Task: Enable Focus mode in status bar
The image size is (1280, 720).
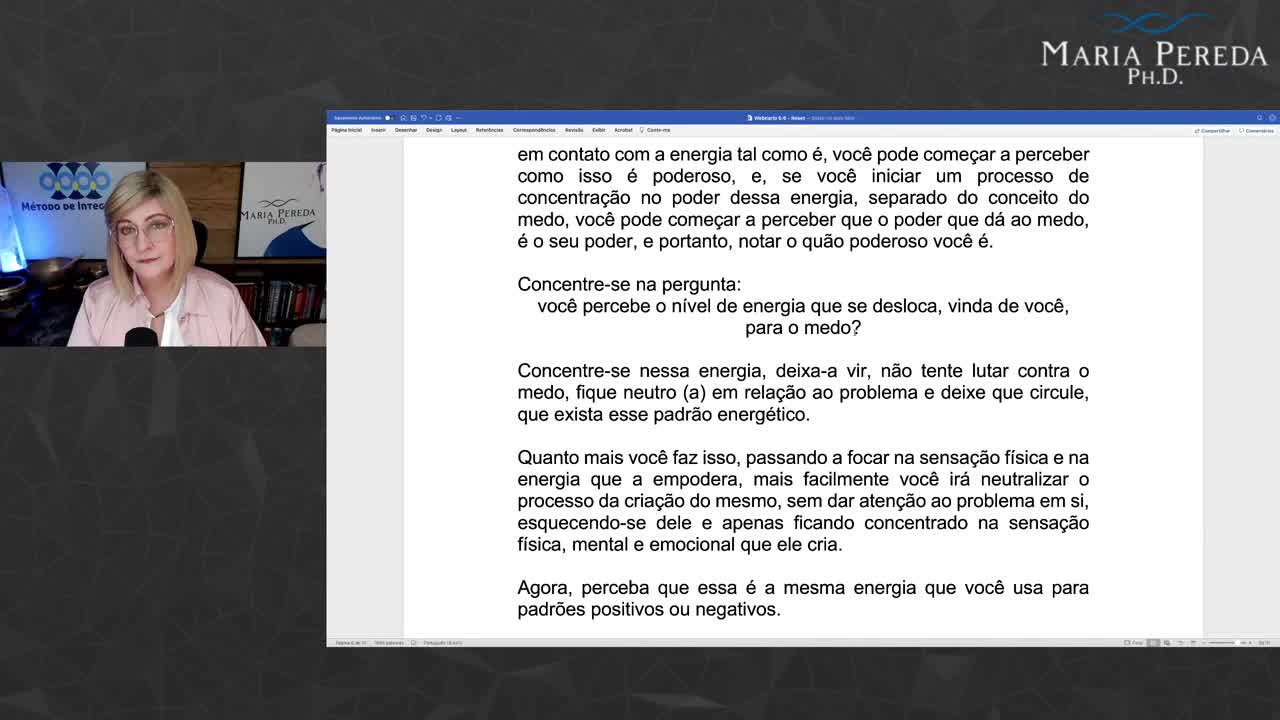Action: pyautogui.click(x=1133, y=643)
